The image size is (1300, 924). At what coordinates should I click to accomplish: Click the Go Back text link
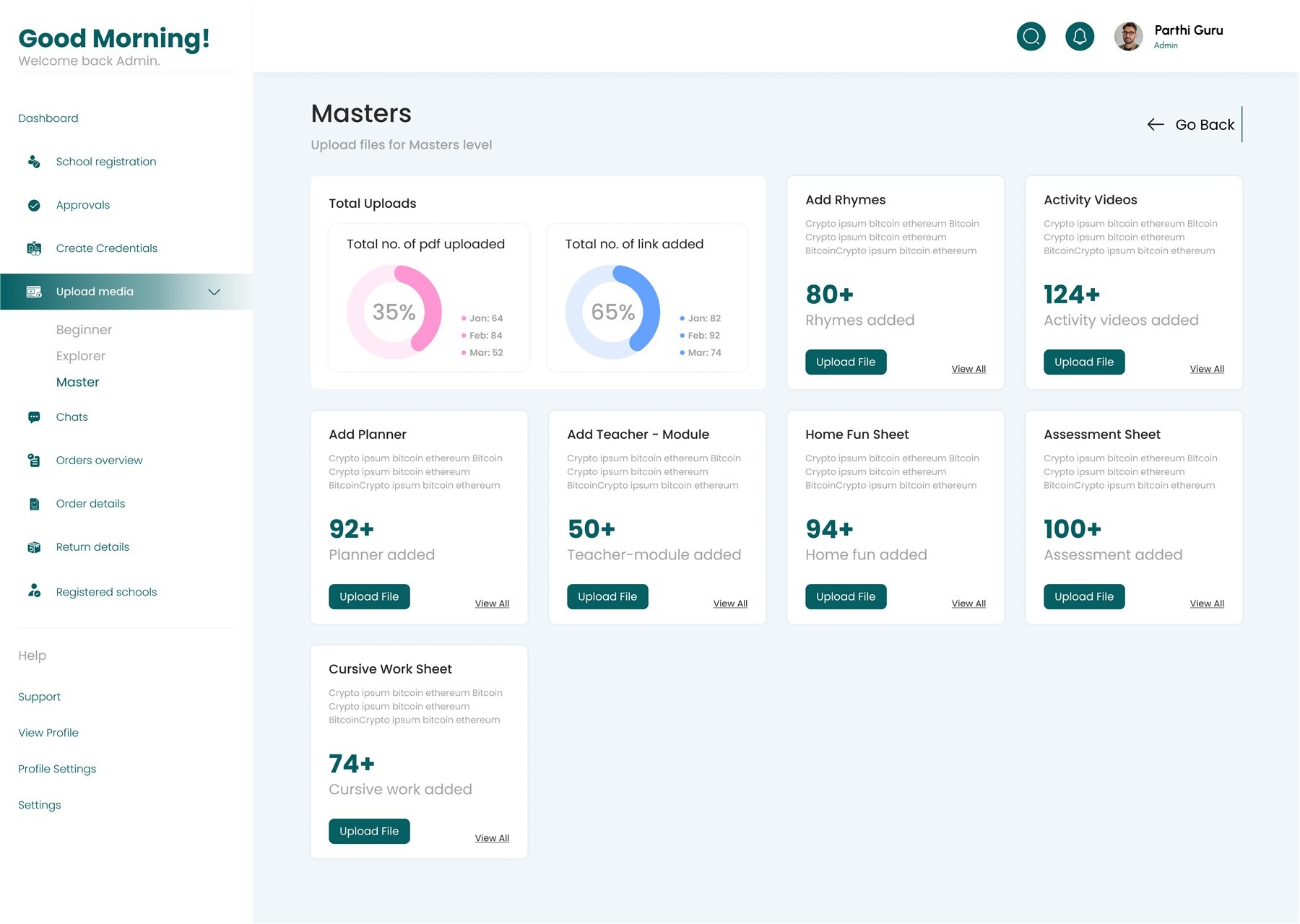tap(1205, 124)
